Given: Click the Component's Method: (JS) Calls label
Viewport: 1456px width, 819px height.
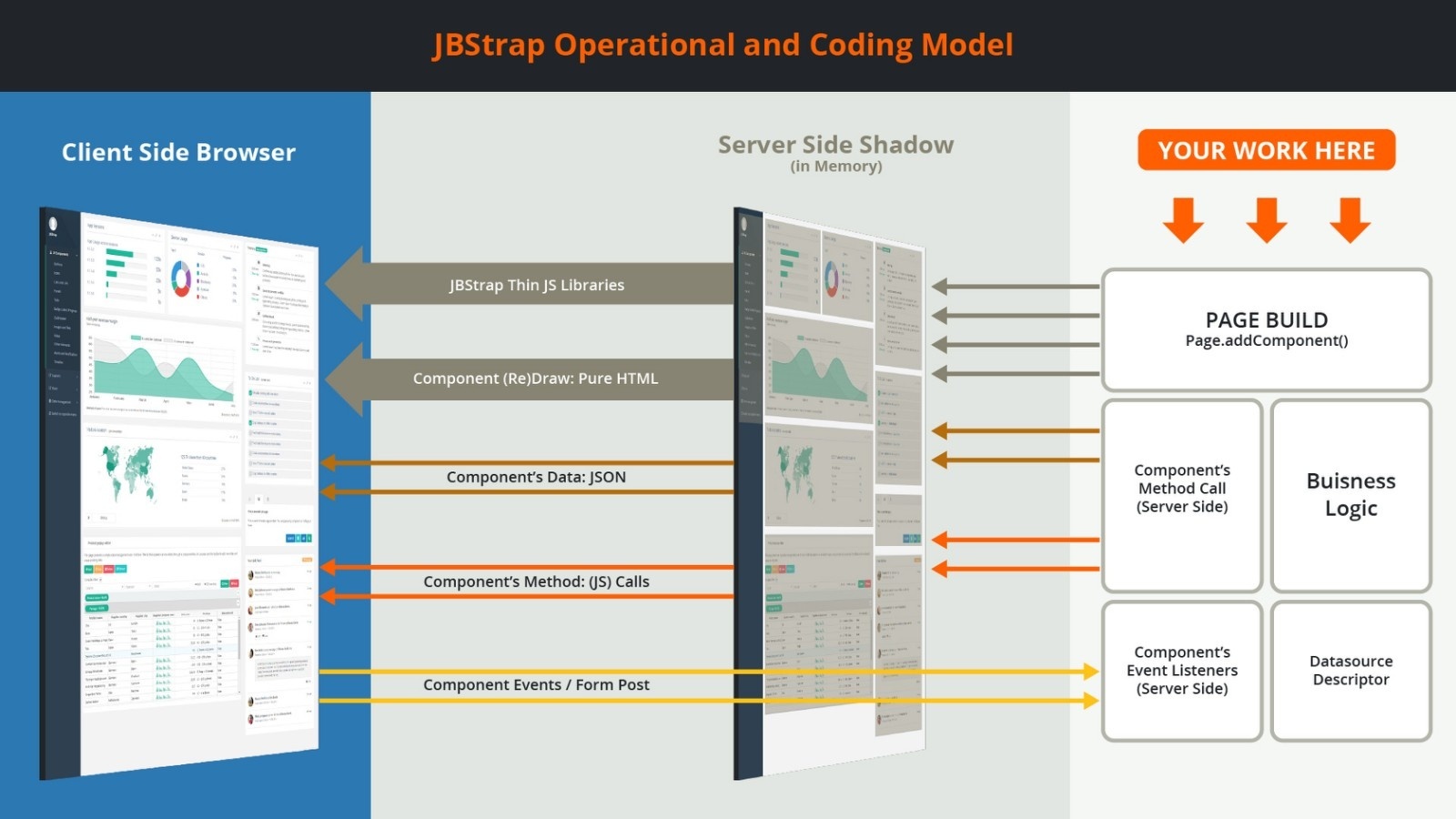Looking at the screenshot, I should pyautogui.click(x=536, y=581).
